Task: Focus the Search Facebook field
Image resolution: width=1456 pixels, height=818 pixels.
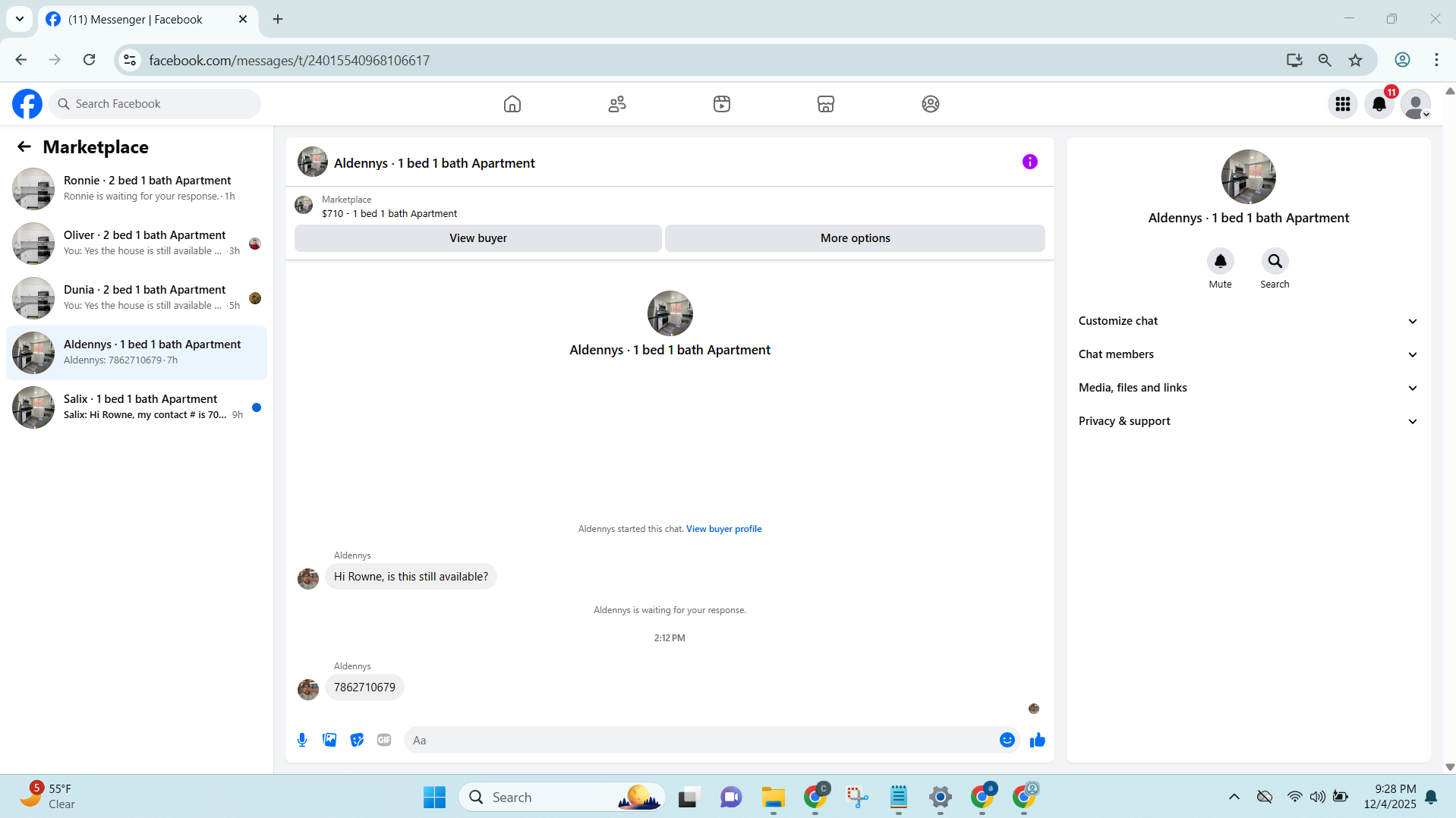Action: pos(156,104)
